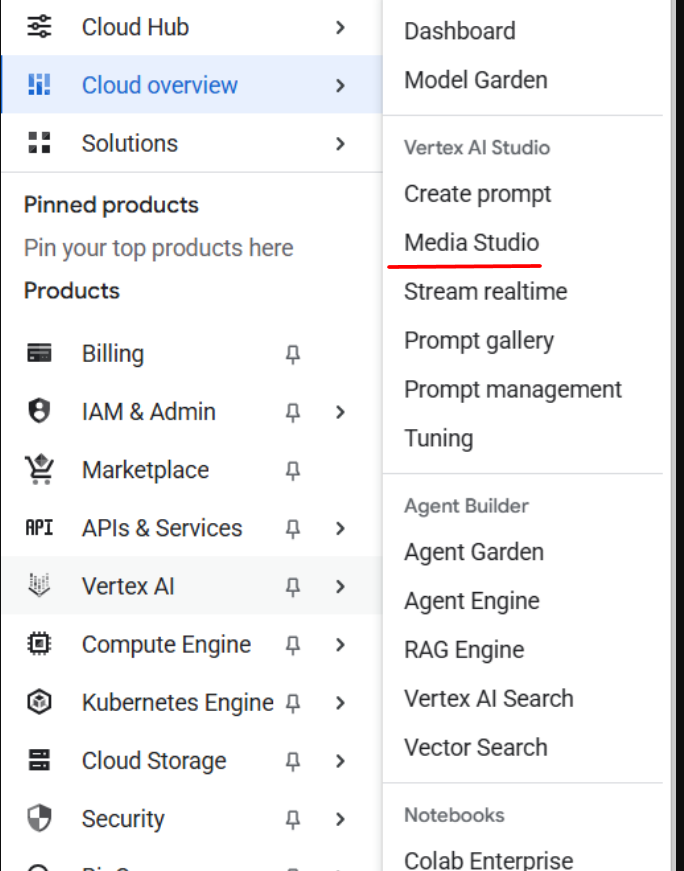Click the Cloud Hub sliders icon
The width and height of the screenshot is (684, 871).
(39, 27)
